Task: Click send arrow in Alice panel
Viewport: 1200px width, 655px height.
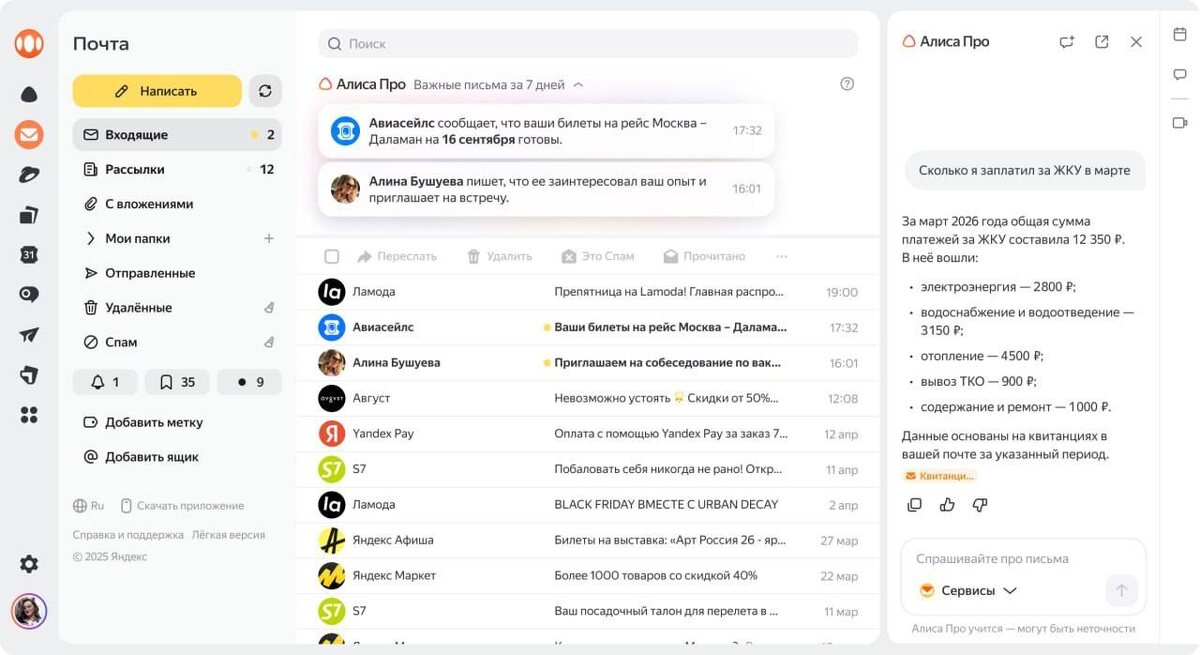Action: [1121, 591]
